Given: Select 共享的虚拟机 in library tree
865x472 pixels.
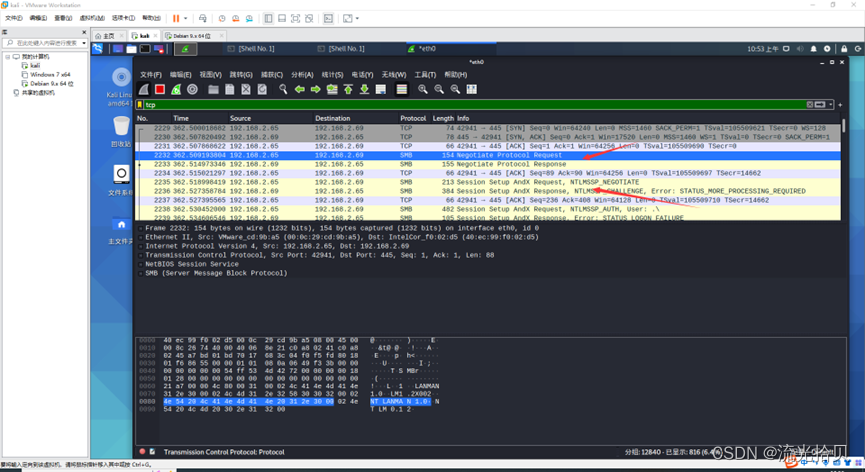Looking at the screenshot, I should [38, 93].
